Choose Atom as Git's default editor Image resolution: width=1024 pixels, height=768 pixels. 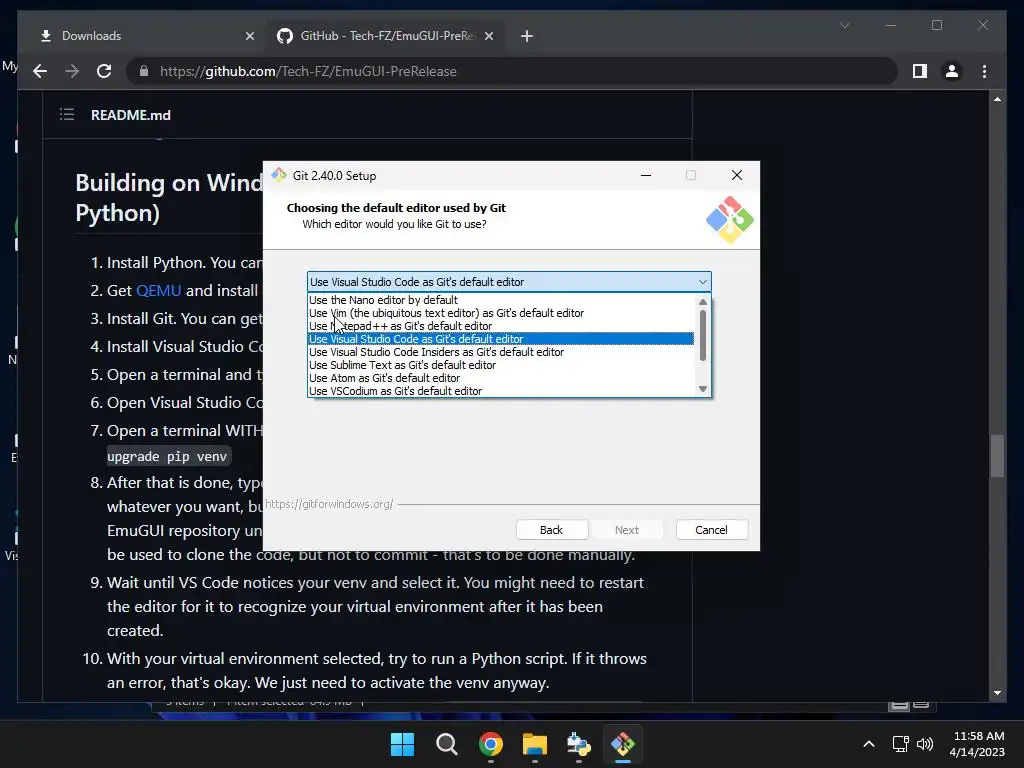(500, 378)
